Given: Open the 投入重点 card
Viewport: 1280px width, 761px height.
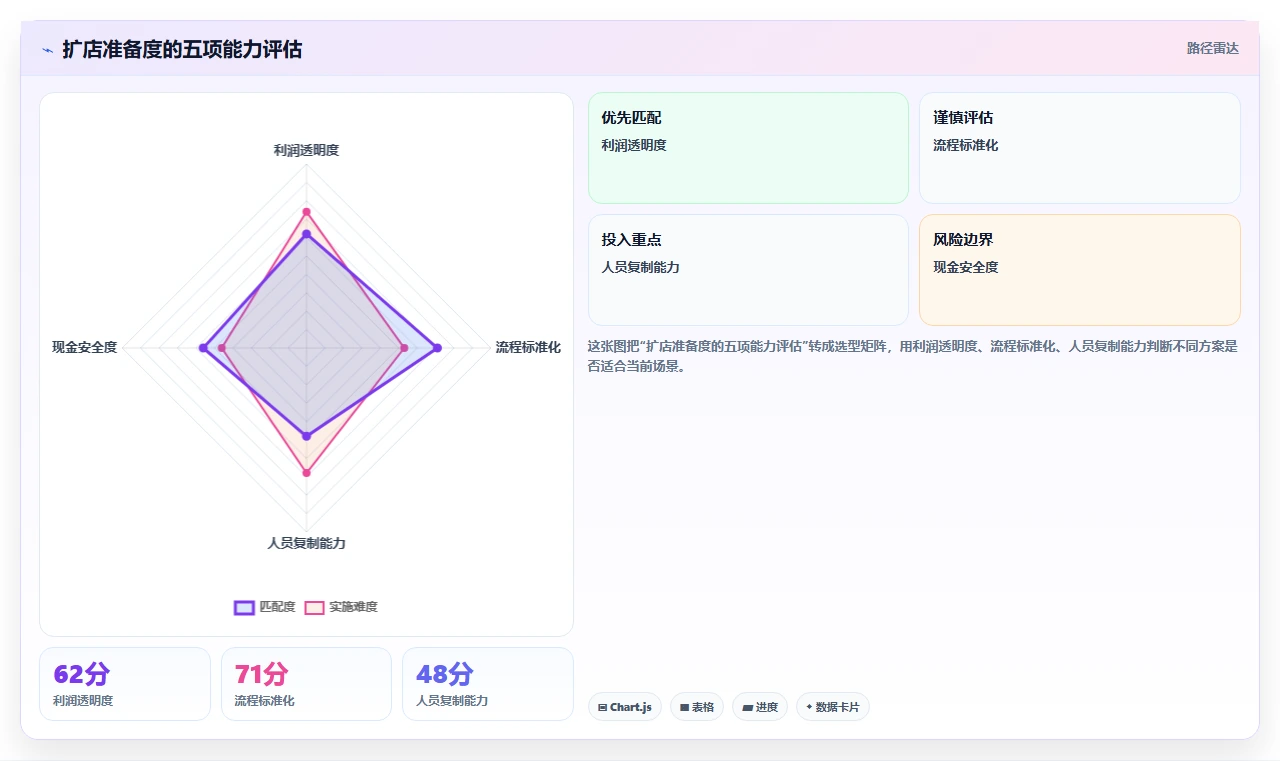Looking at the screenshot, I should click(748, 270).
